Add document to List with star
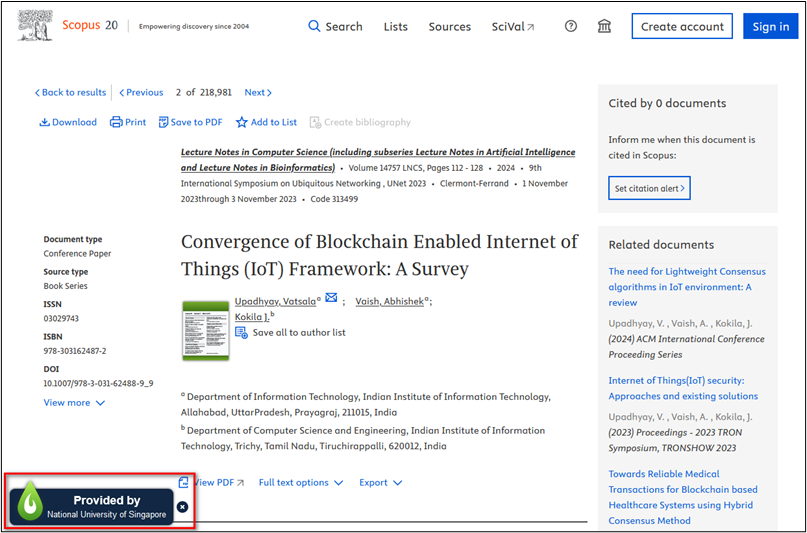This screenshot has height=533, width=807. coord(266,122)
